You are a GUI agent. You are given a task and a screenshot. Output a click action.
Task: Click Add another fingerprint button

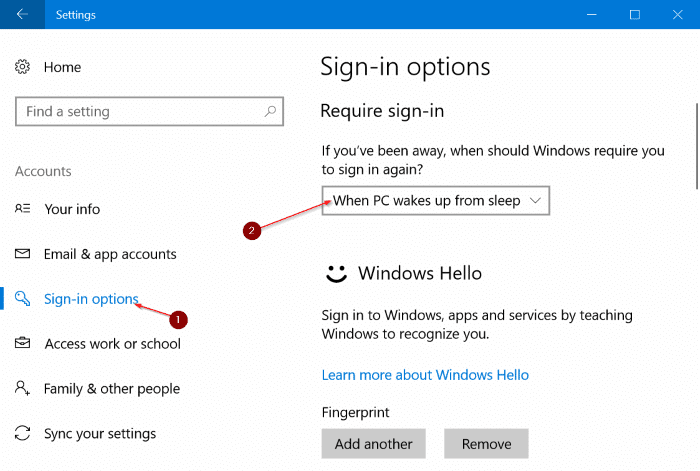click(373, 444)
